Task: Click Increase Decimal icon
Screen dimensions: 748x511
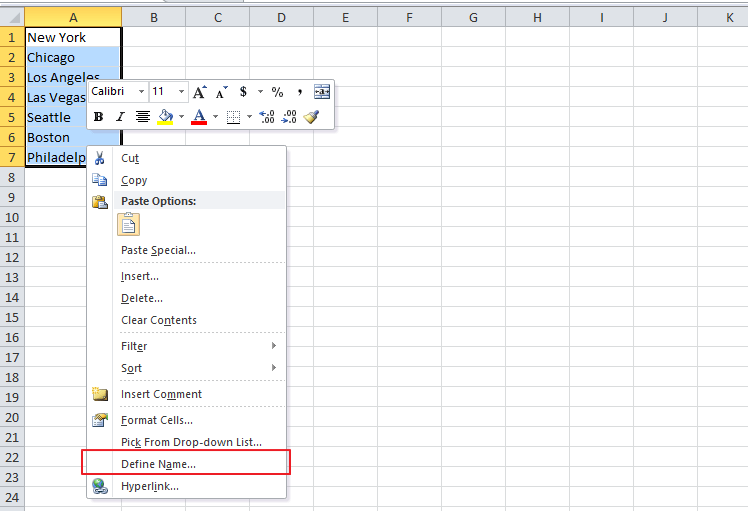Action: click(x=267, y=116)
